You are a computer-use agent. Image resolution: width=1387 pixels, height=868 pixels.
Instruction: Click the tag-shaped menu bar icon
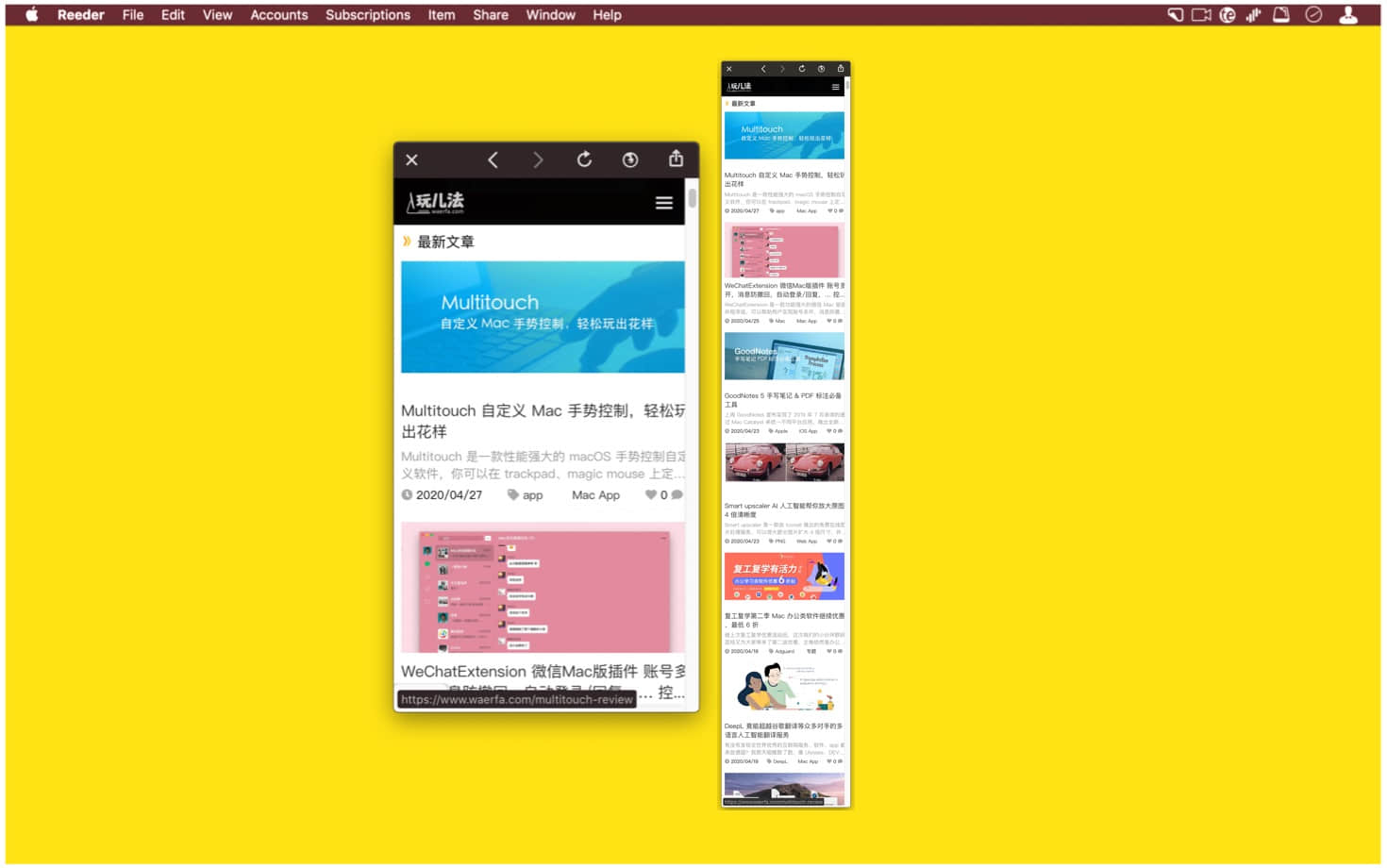click(x=1175, y=14)
